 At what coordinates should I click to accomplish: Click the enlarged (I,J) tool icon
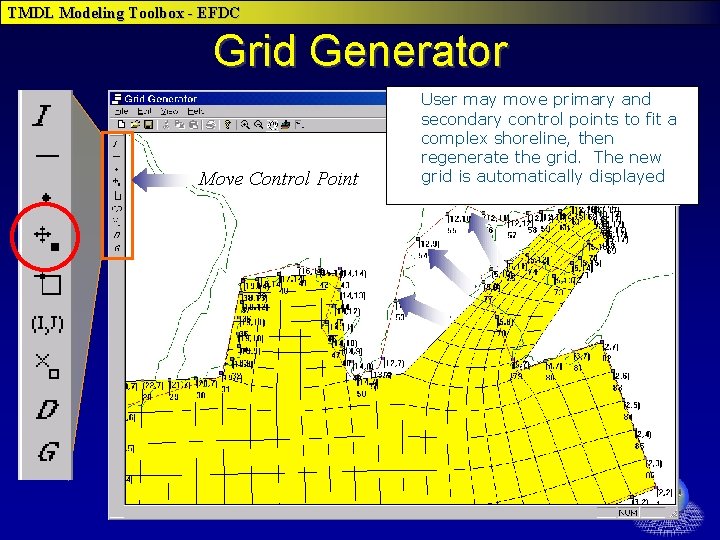47,325
